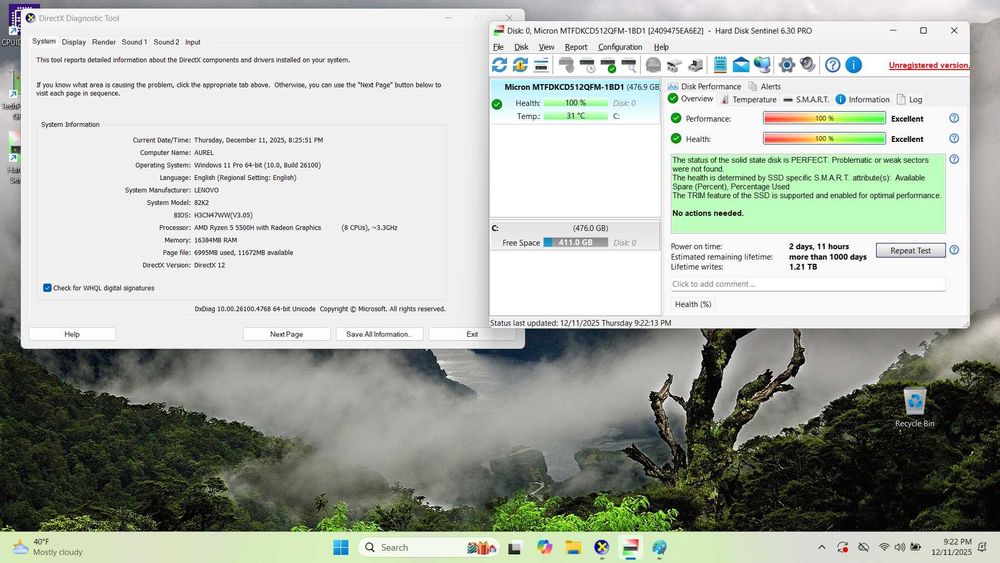Click the Unregistered version link
The image size is (1000, 563).
pyautogui.click(x=928, y=65)
